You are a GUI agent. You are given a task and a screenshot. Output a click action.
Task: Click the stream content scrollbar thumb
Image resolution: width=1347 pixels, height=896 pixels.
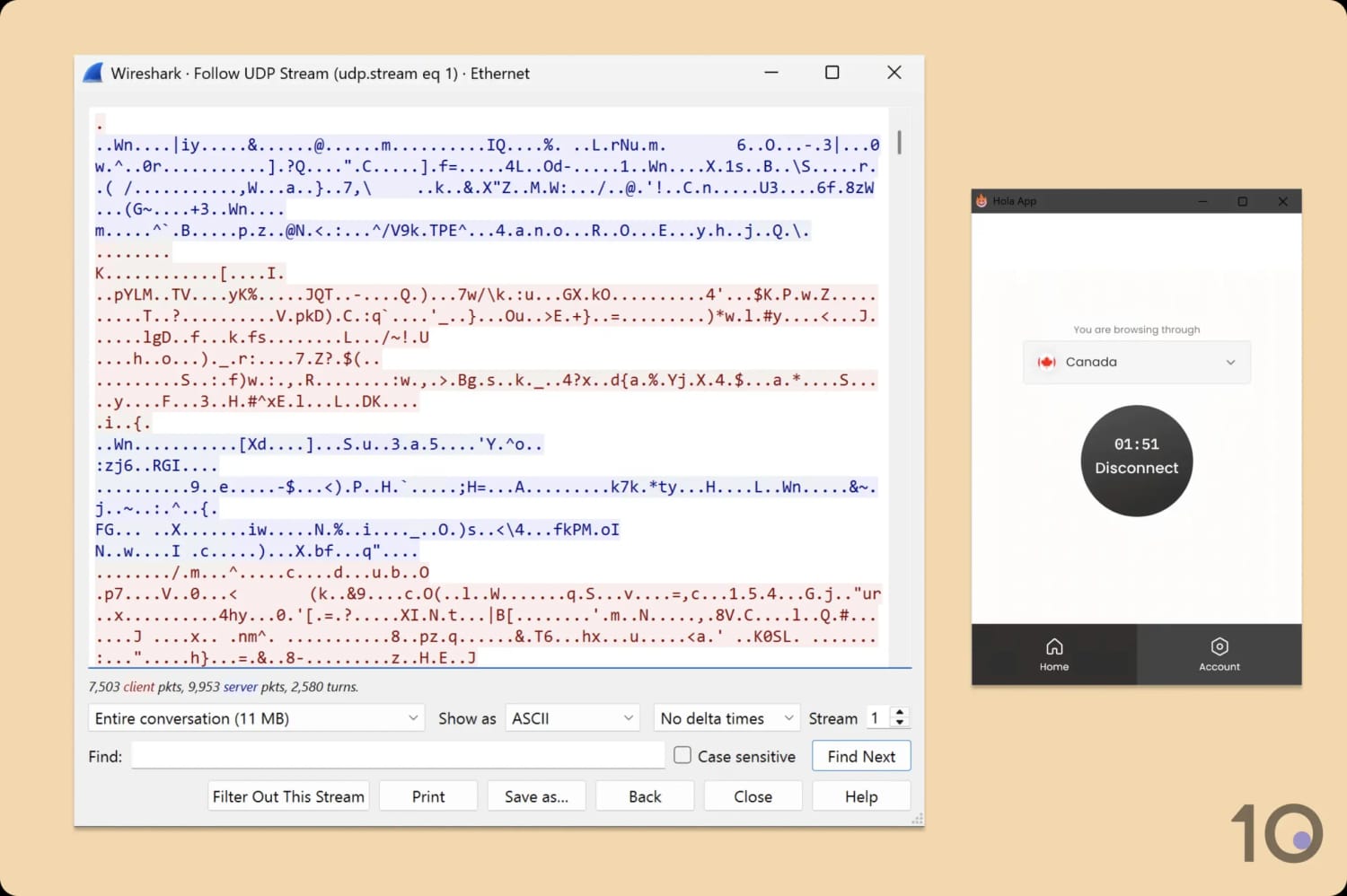[899, 143]
